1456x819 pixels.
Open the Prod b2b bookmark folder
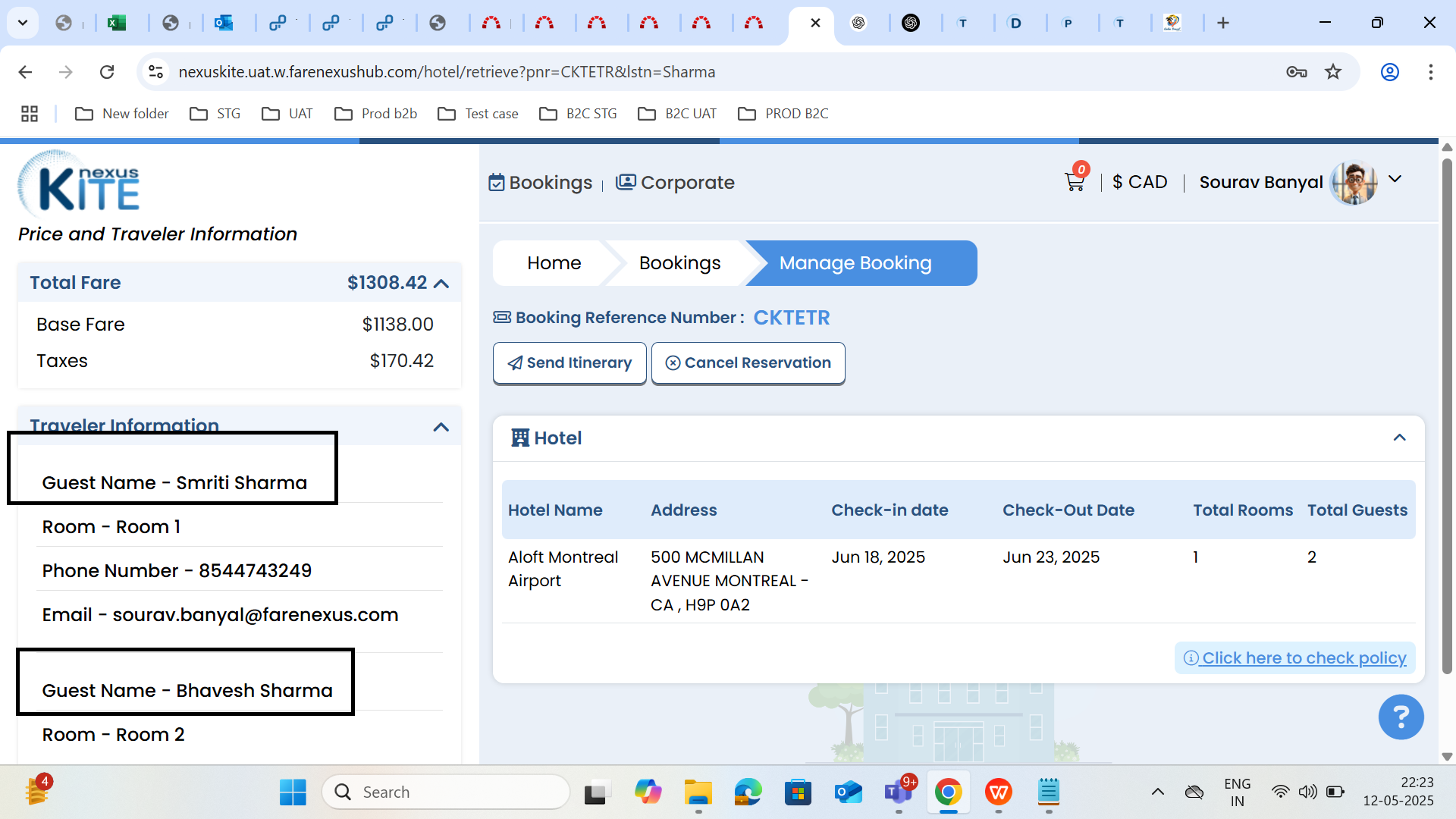[x=376, y=114]
